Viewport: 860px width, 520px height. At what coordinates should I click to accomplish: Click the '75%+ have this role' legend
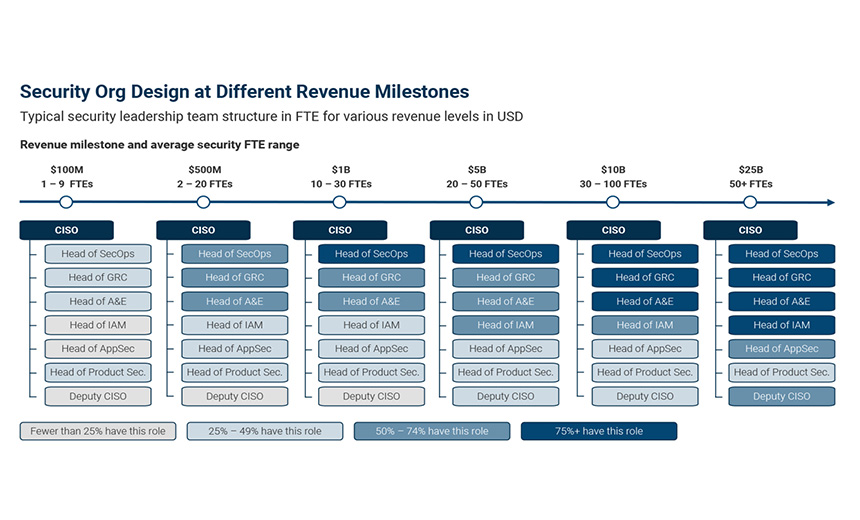pyautogui.click(x=599, y=431)
